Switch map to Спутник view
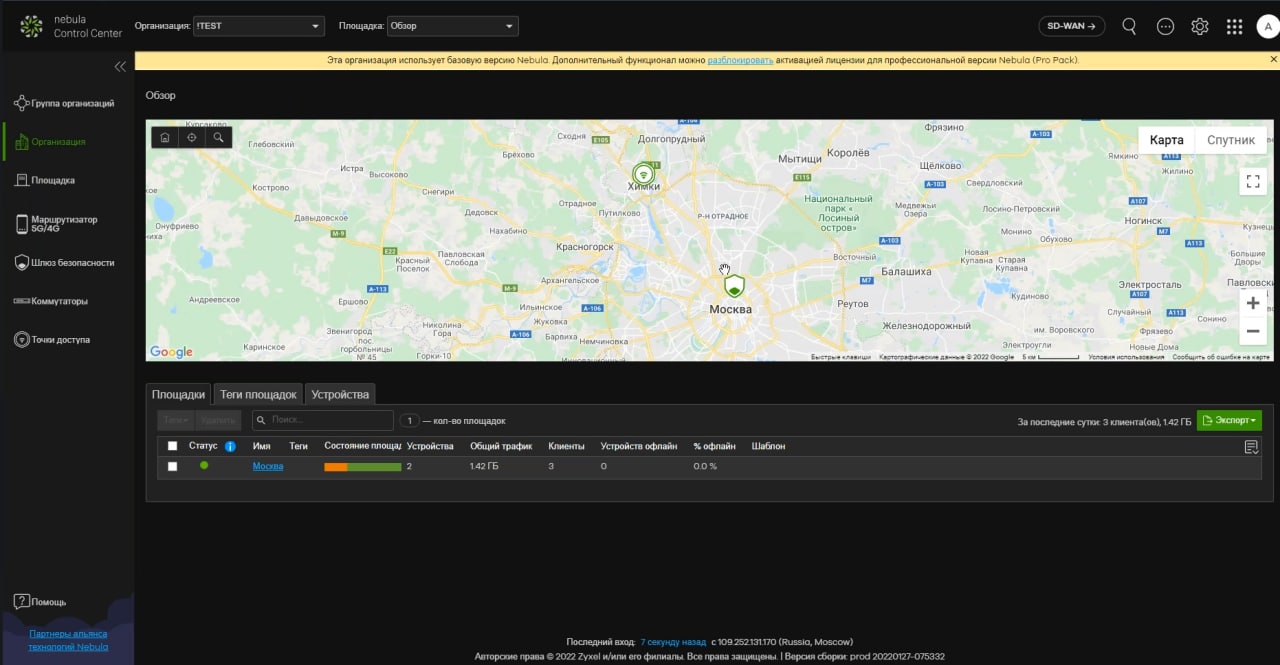The height and width of the screenshot is (665, 1280). pyautogui.click(x=1231, y=140)
